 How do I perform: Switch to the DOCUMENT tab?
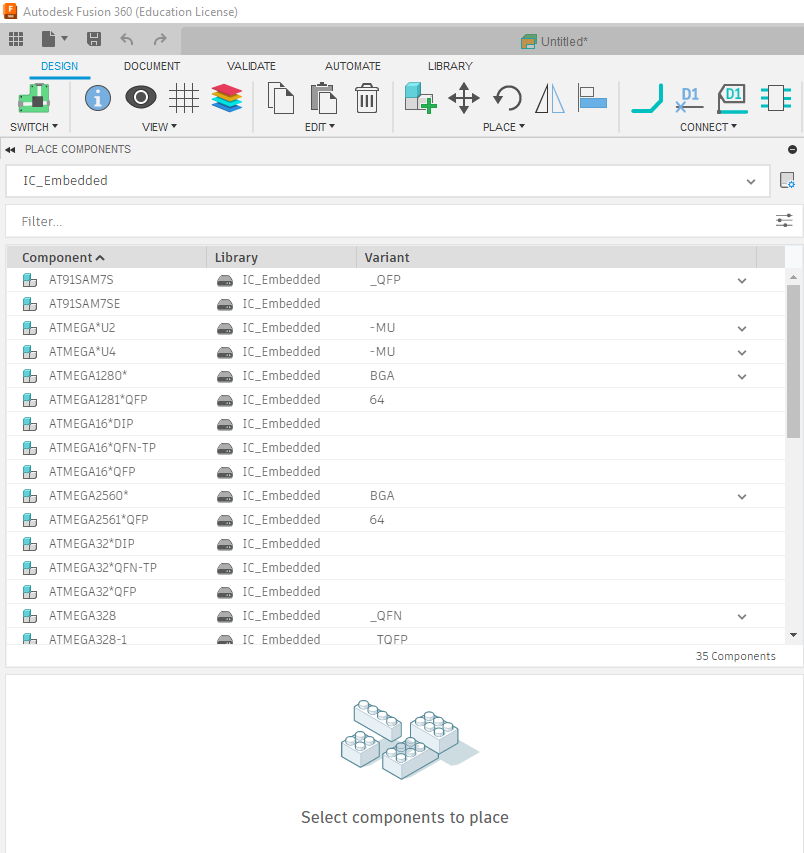pos(152,66)
